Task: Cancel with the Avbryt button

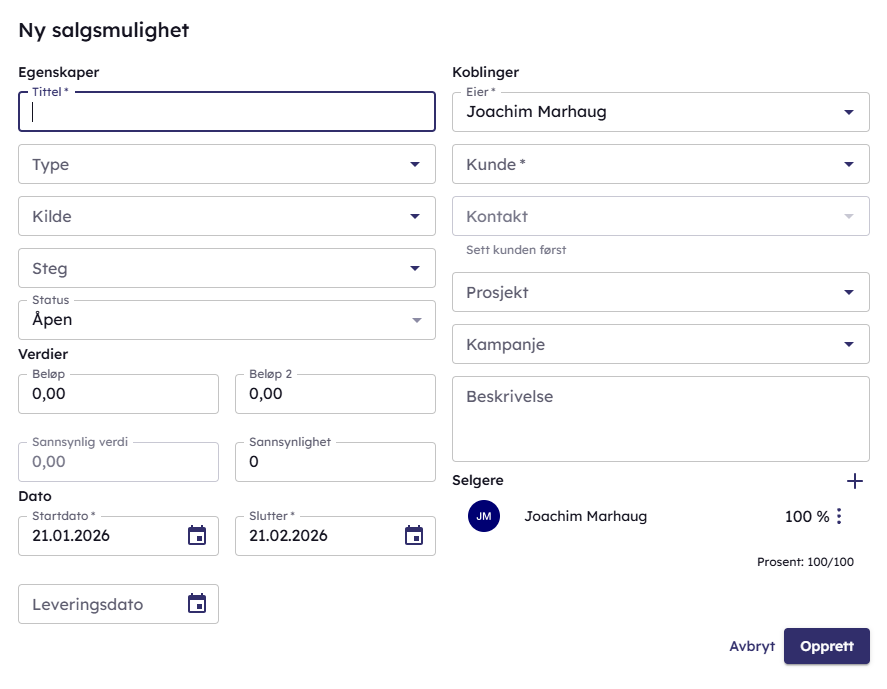Action: [x=752, y=647]
